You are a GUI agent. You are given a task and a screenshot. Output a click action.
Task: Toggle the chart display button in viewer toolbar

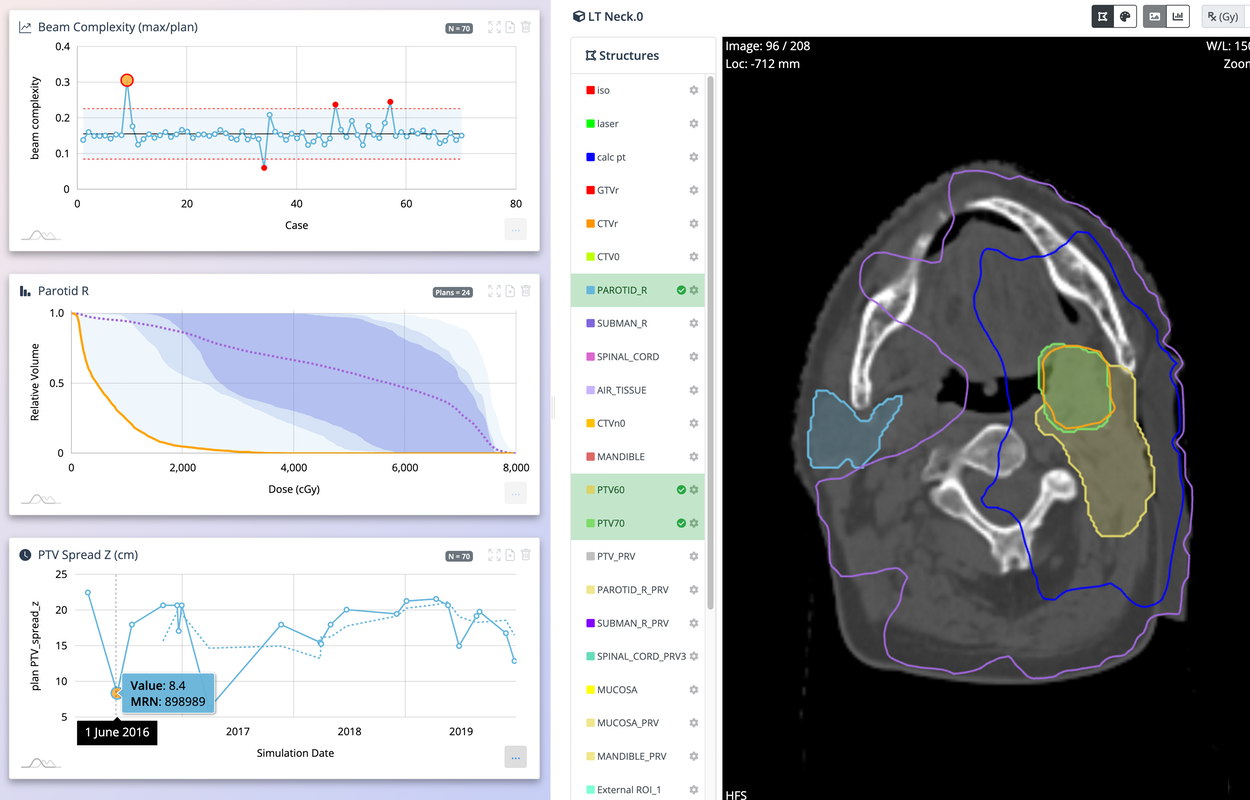click(1178, 16)
